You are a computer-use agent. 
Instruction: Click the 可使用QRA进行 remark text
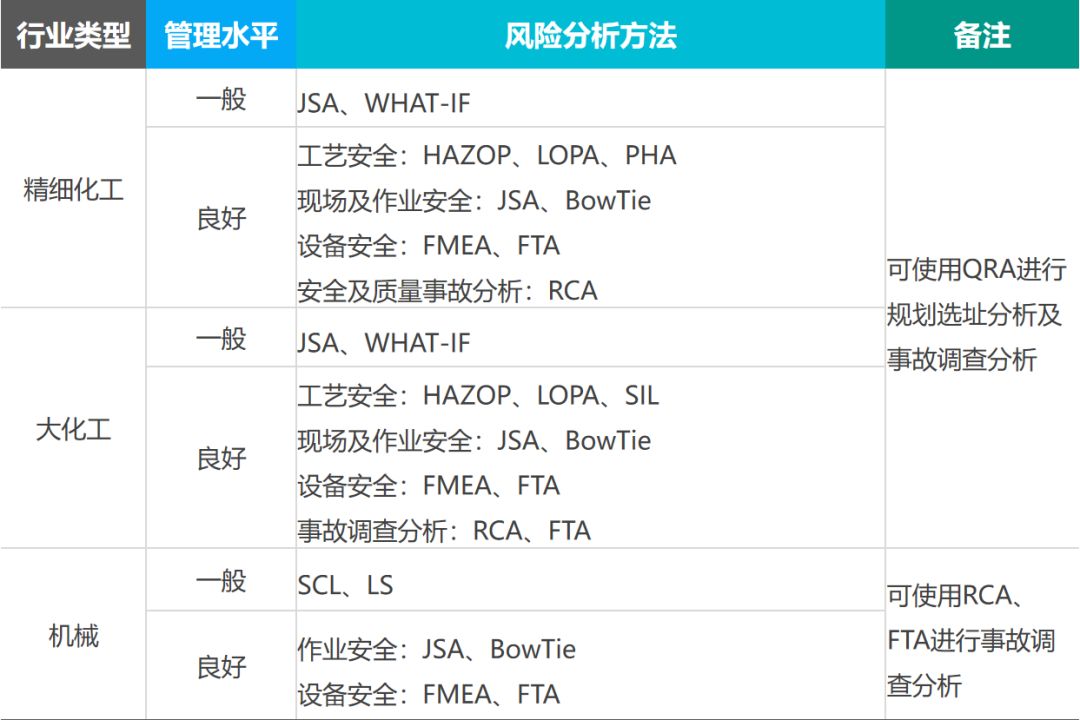(x=976, y=269)
